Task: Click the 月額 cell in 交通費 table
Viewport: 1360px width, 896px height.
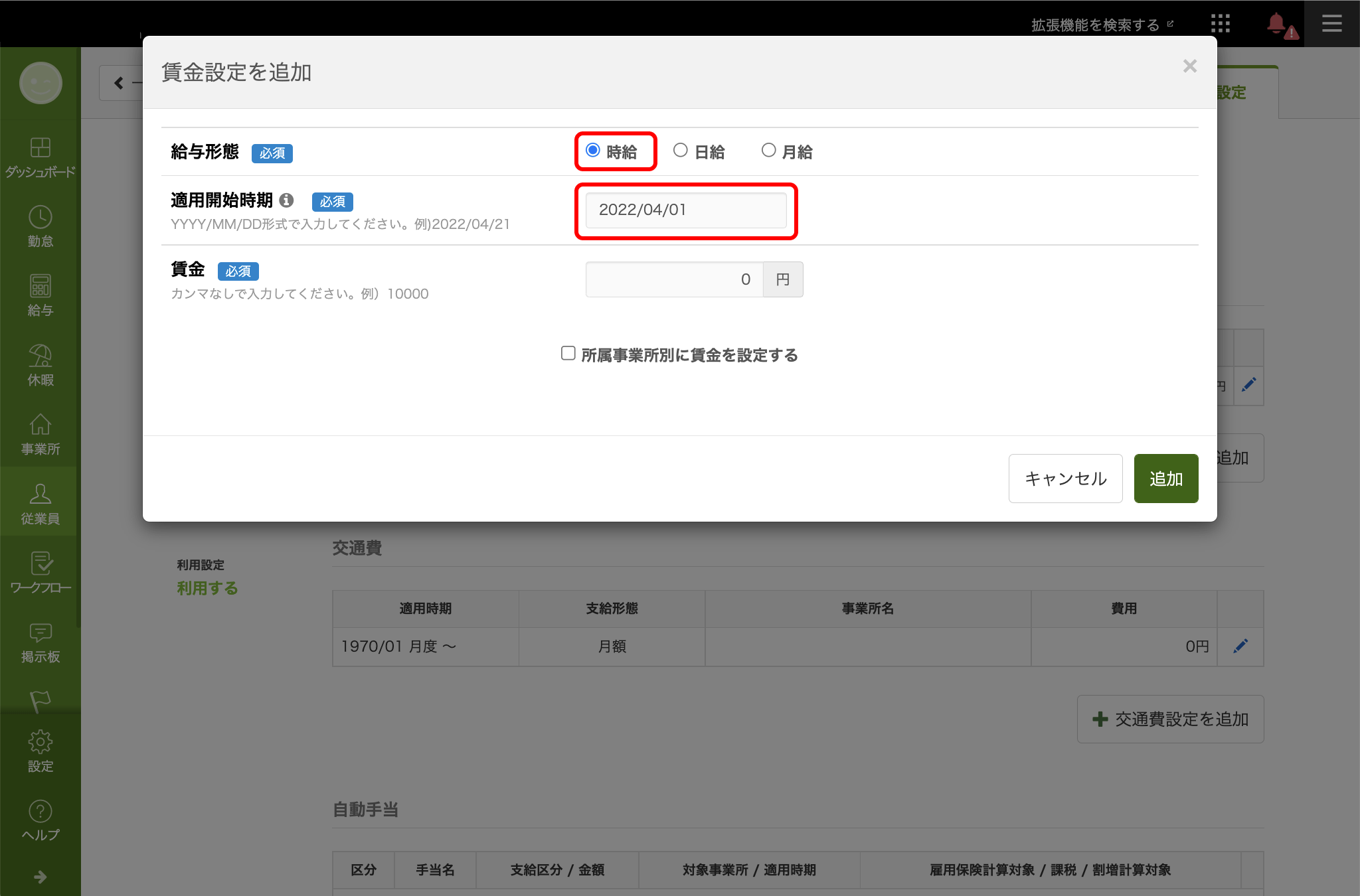Action: coord(612,646)
